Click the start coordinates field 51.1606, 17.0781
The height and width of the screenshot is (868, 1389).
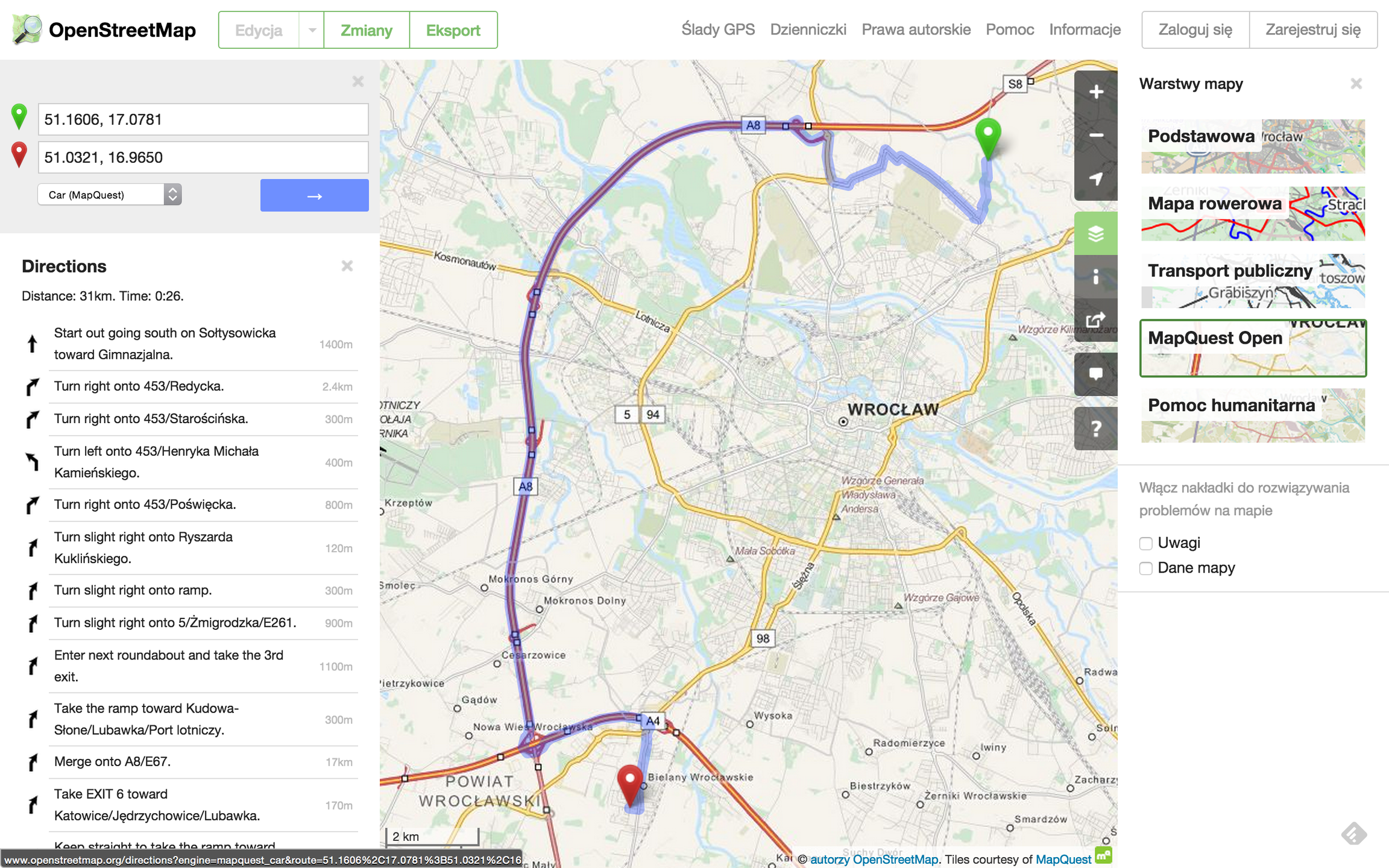click(203, 119)
